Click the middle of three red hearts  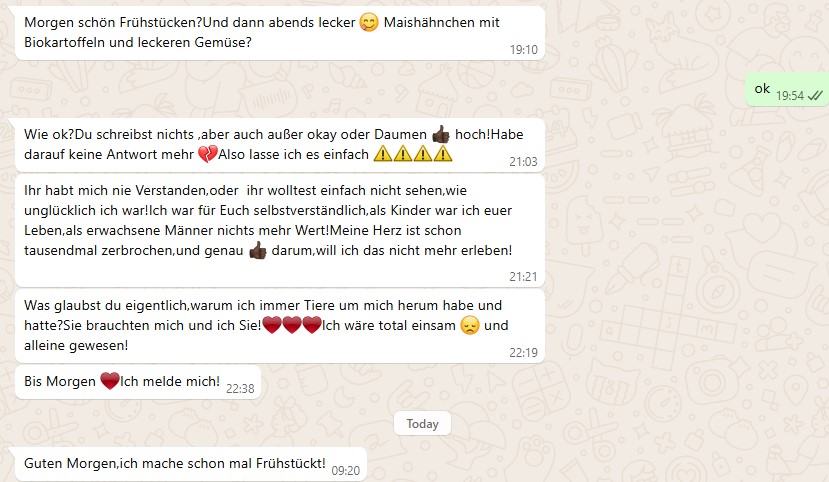pyautogui.click(x=292, y=325)
